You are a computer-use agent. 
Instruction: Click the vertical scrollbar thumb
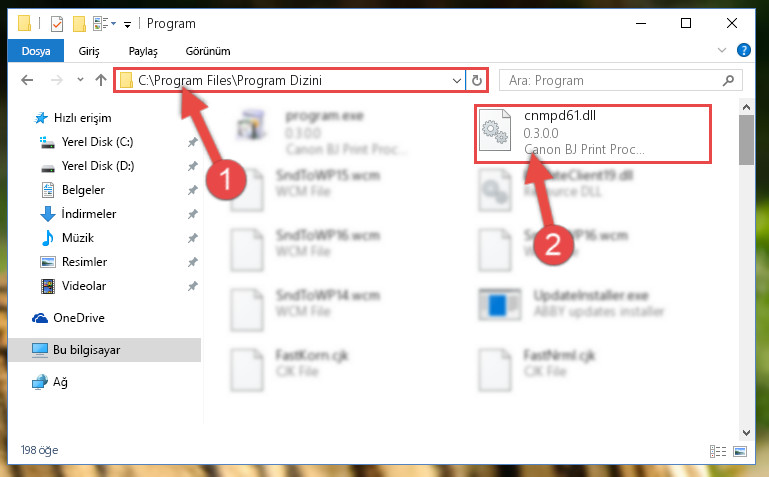(746, 140)
